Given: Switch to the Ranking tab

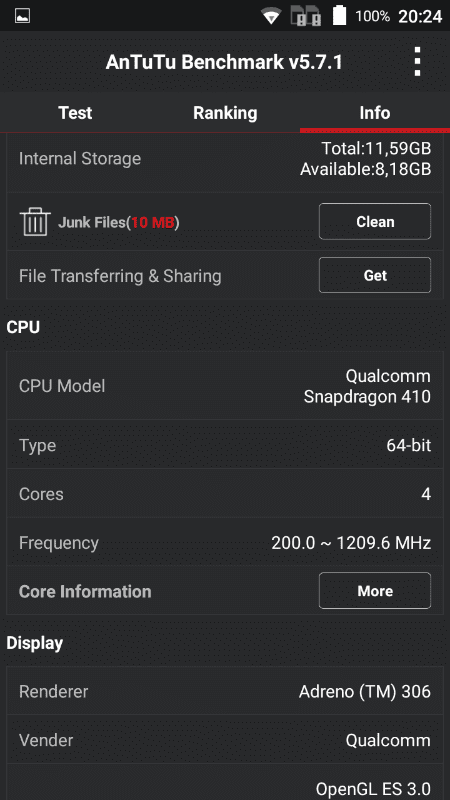Looking at the screenshot, I should [x=225, y=113].
